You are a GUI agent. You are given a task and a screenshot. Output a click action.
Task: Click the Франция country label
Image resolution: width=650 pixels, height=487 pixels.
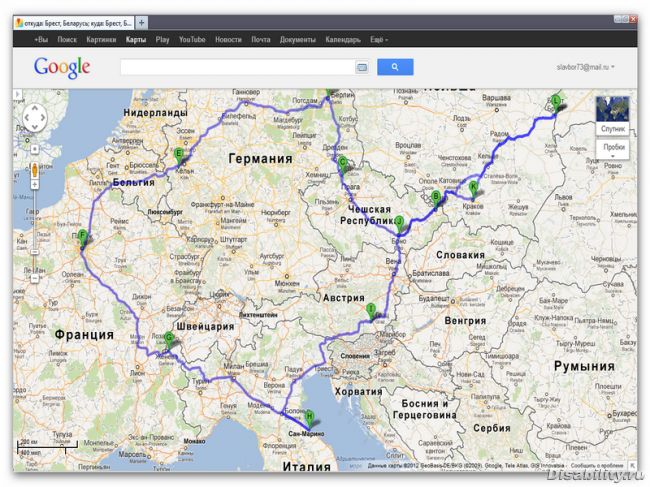point(84,334)
